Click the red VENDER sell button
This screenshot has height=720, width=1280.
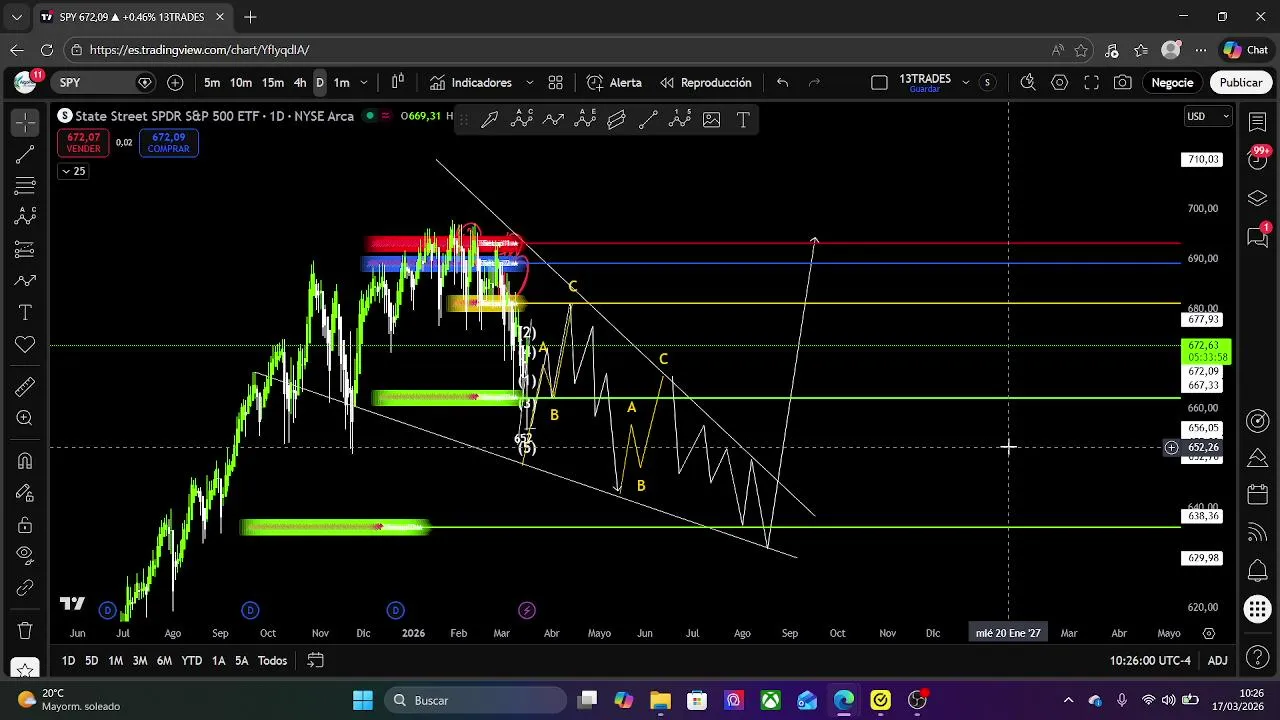click(84, 143)
